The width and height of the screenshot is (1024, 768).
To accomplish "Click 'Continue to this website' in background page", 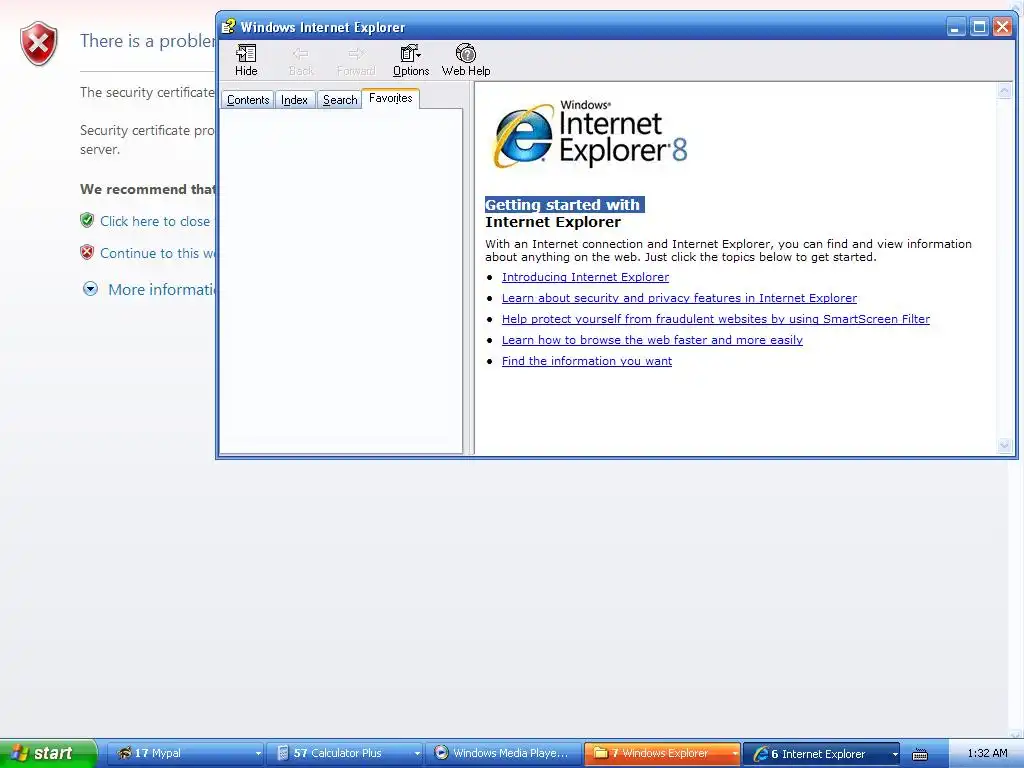I will click(157, 253).
